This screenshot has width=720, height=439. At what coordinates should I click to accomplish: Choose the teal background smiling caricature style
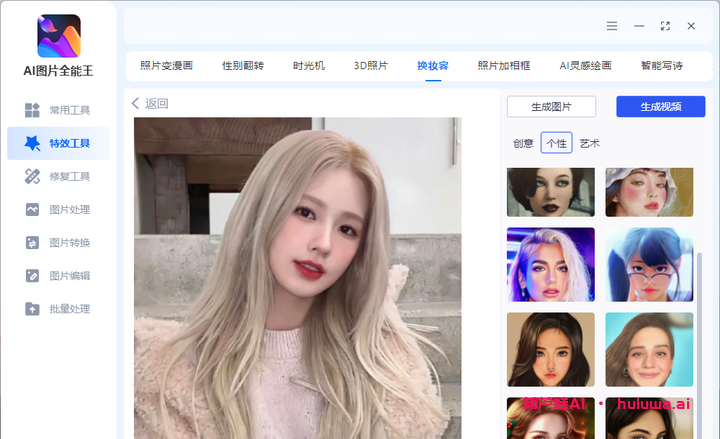click(649, 349)
